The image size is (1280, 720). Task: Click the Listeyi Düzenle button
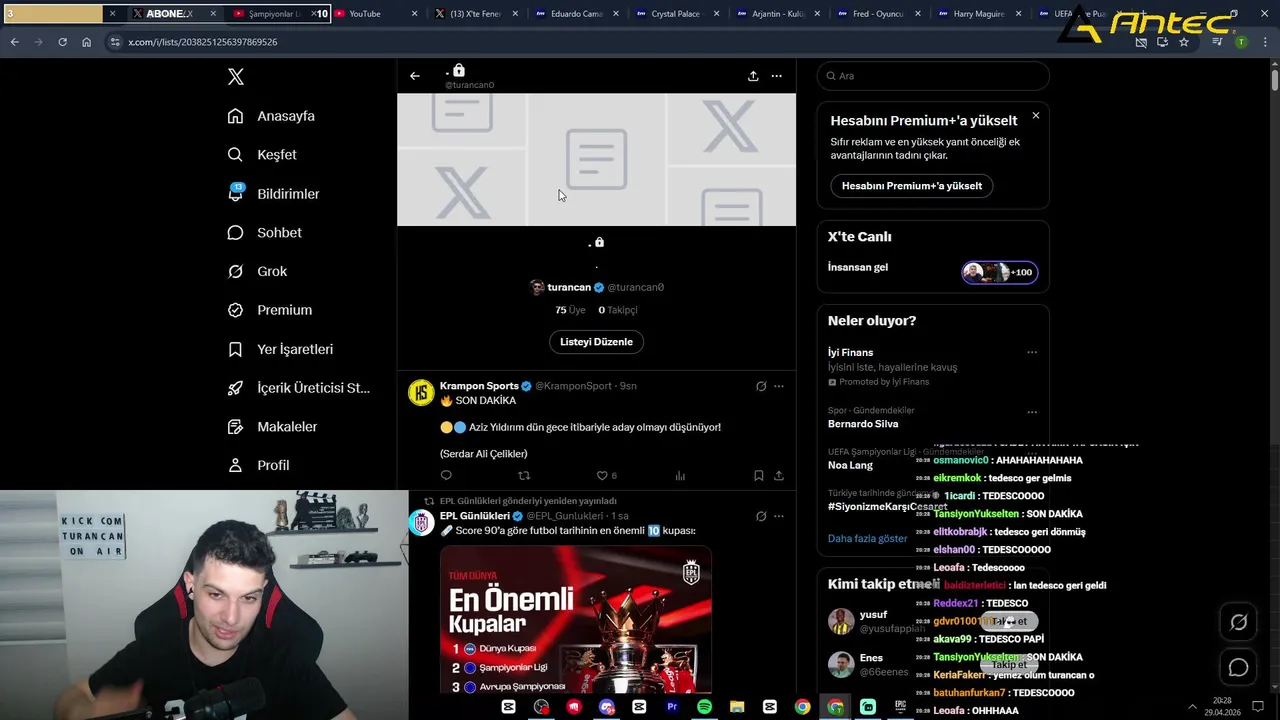click(596, 342)
